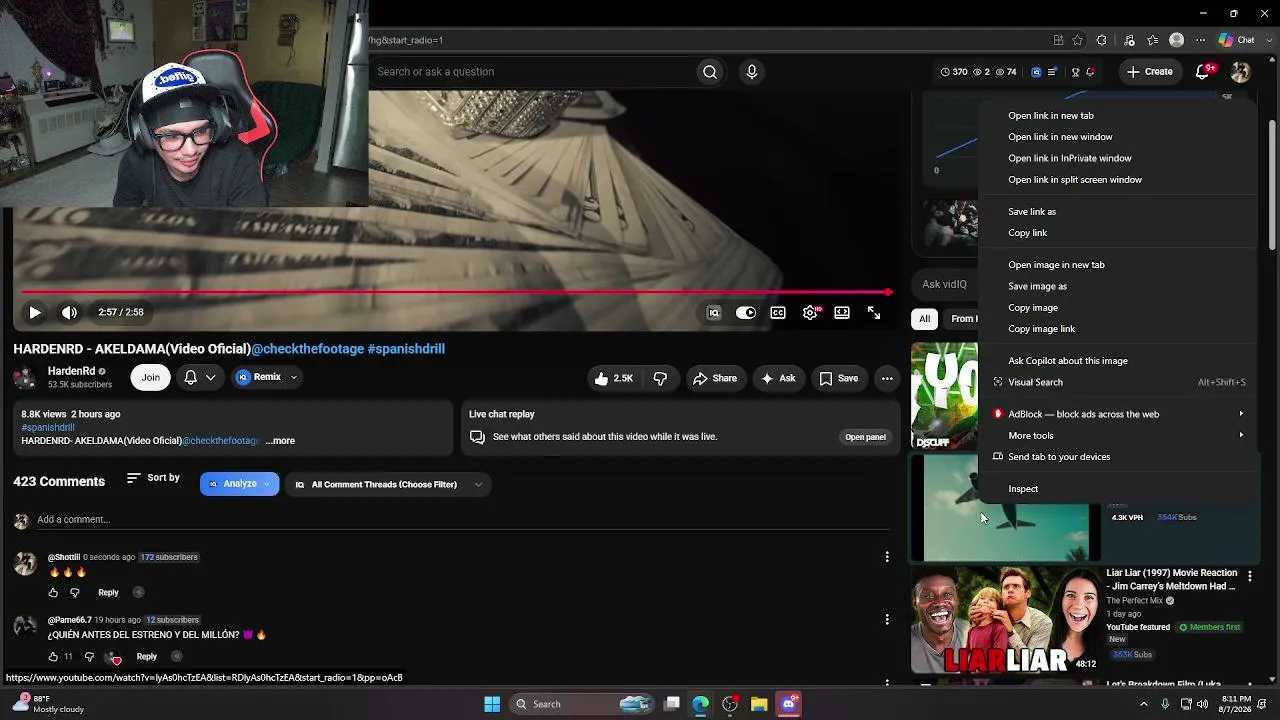Like the video with the thumbs-up button

coord(615,378)
